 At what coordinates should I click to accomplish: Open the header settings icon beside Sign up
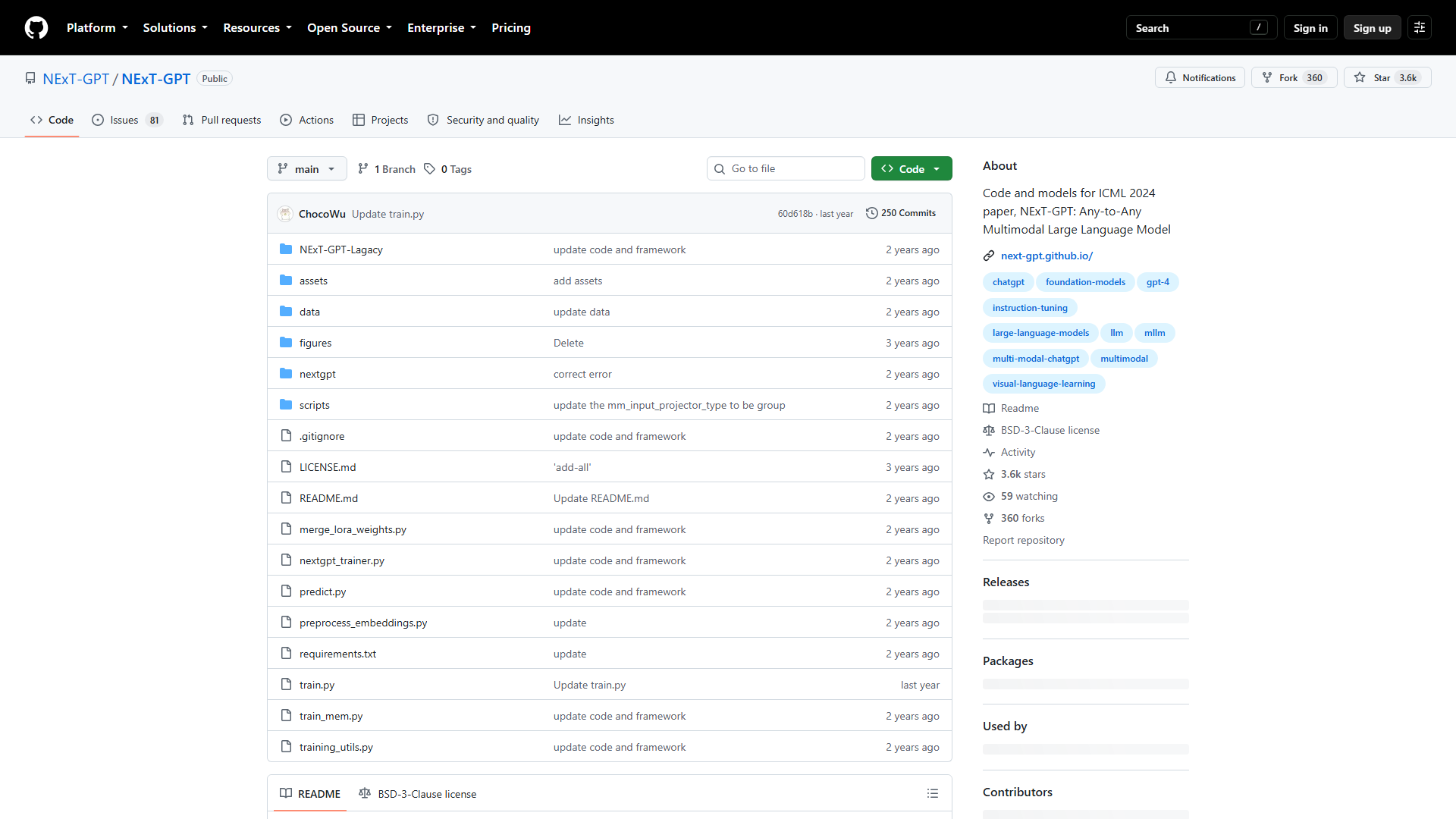point(1420,28)
